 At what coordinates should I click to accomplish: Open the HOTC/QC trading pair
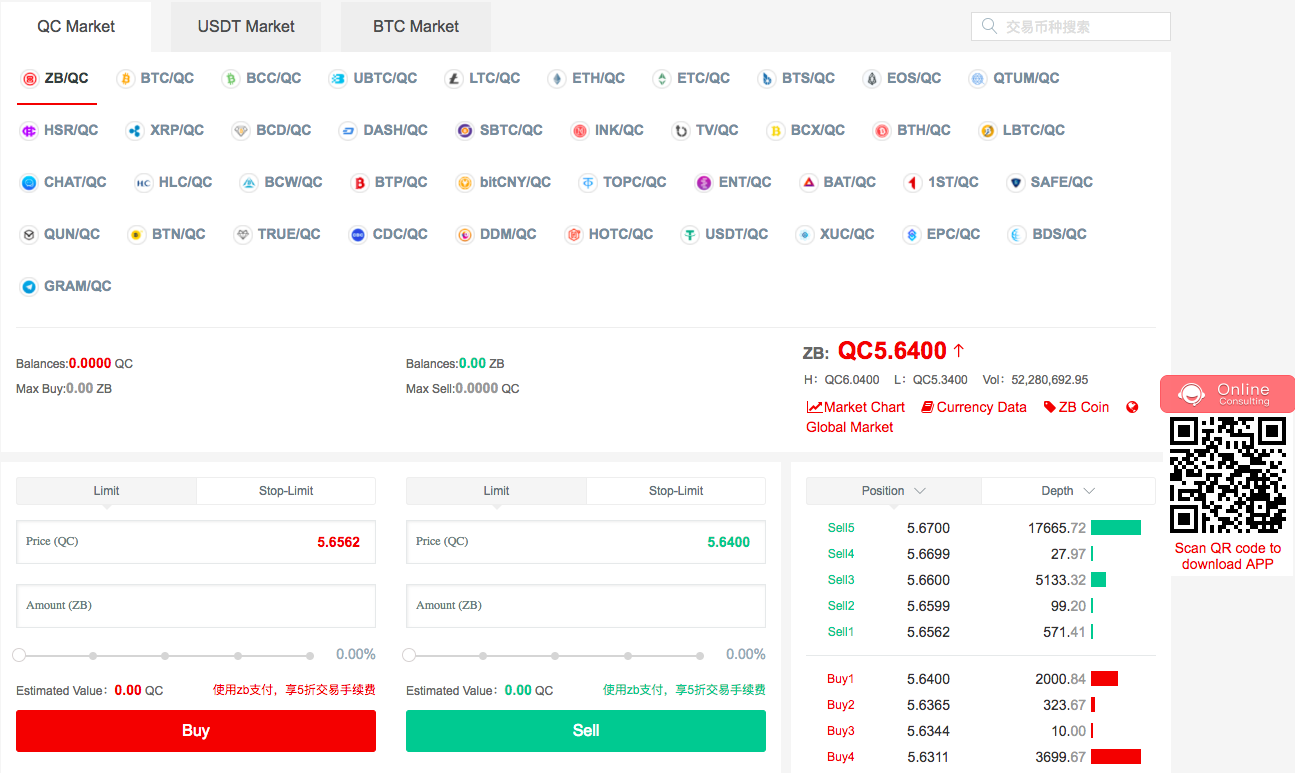609,234
